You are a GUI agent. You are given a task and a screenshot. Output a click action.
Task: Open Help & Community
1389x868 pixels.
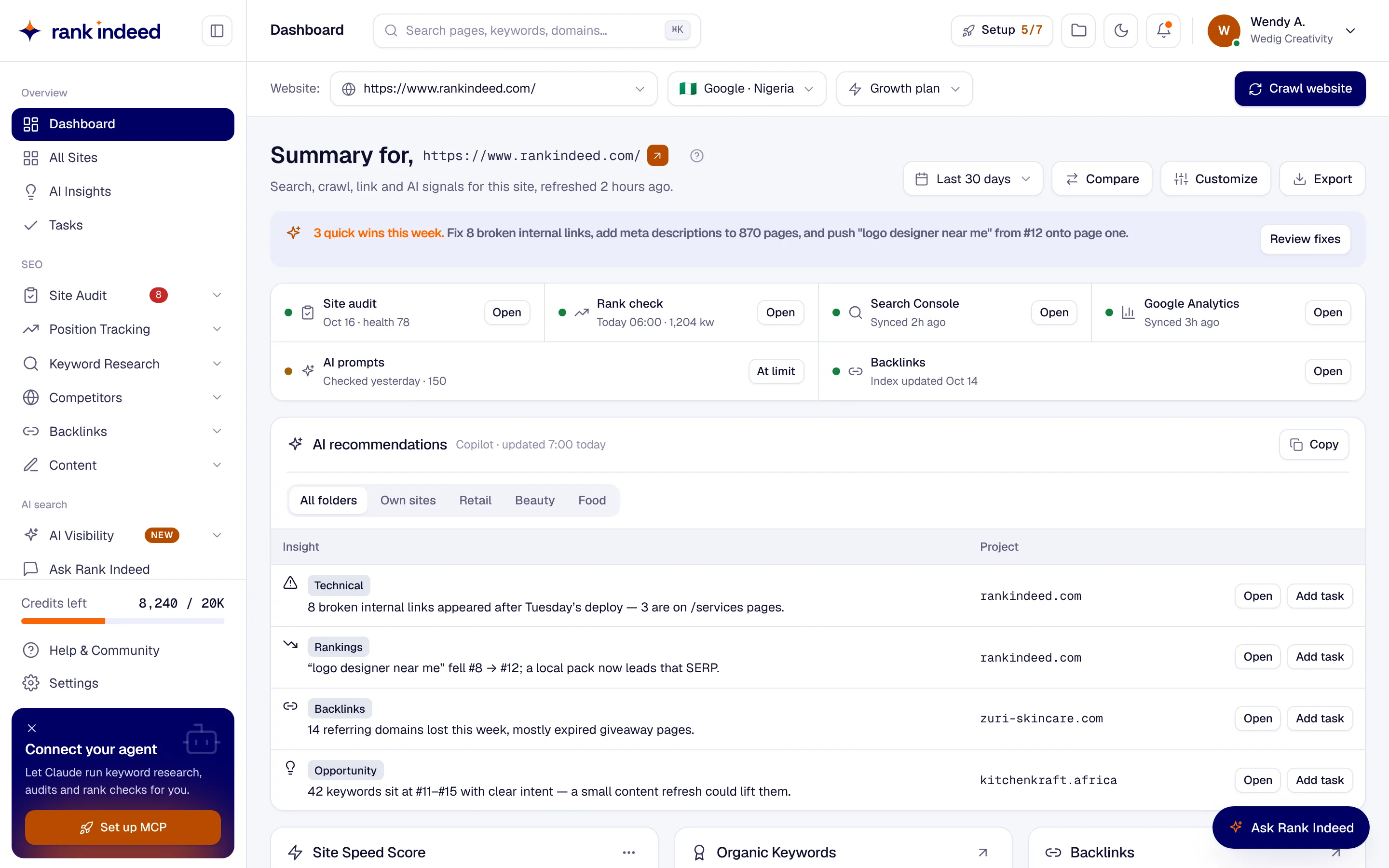pos(123,650)
